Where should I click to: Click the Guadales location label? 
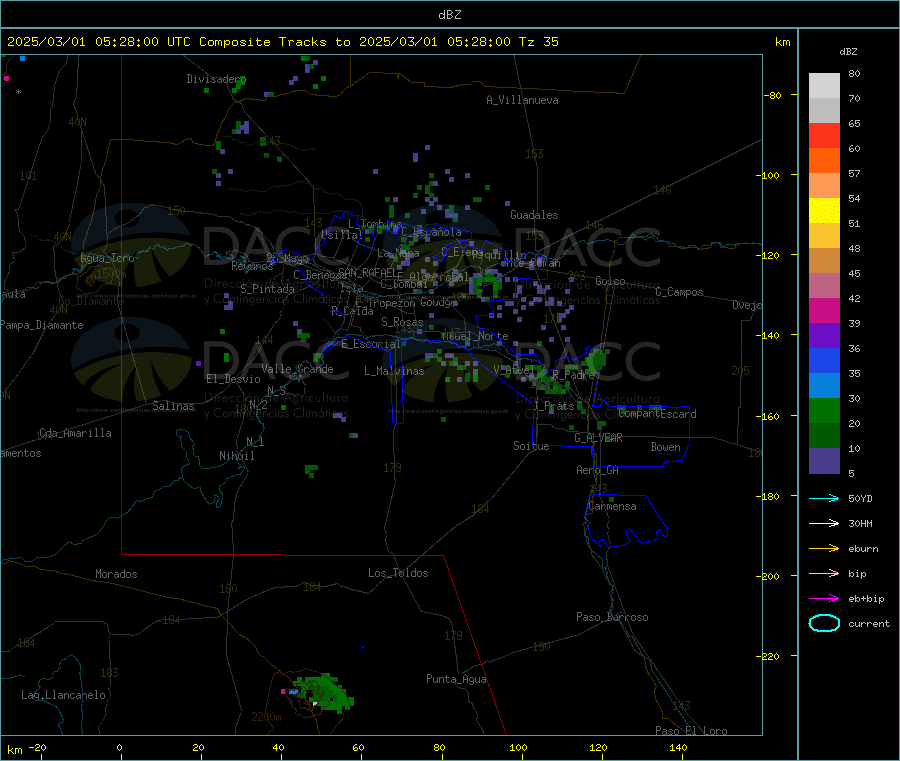pos(534,215)
